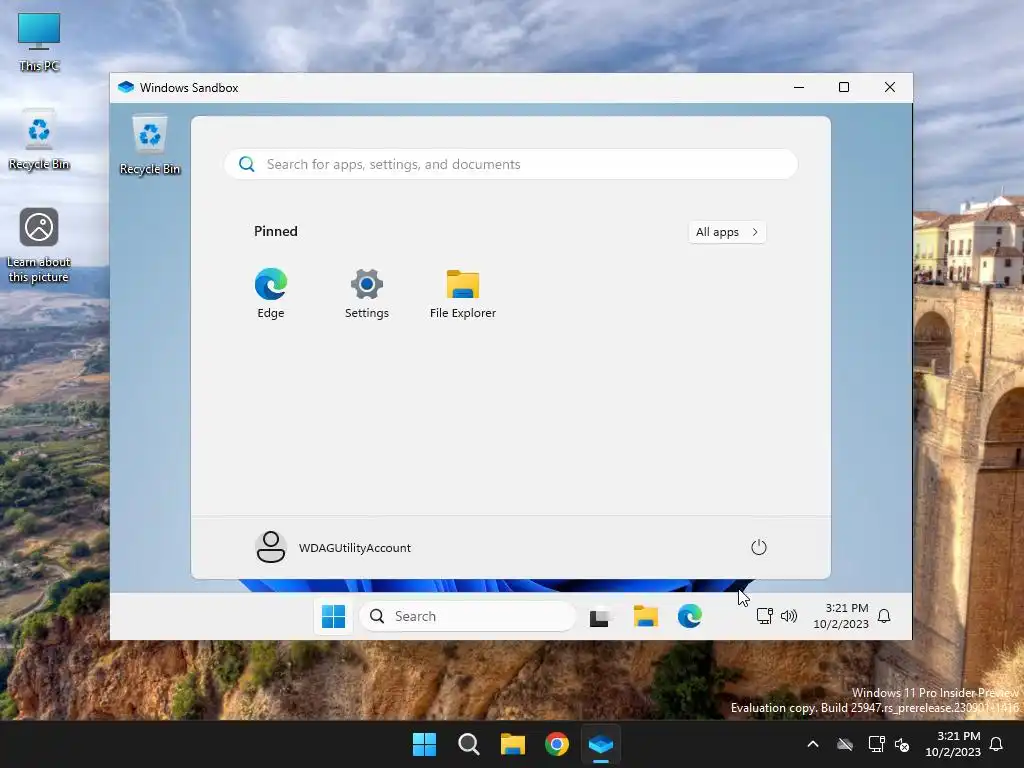Open File Explorer in the sandbox taskbar
Screen dimensions: 1024x768
[x=645, y=616]
